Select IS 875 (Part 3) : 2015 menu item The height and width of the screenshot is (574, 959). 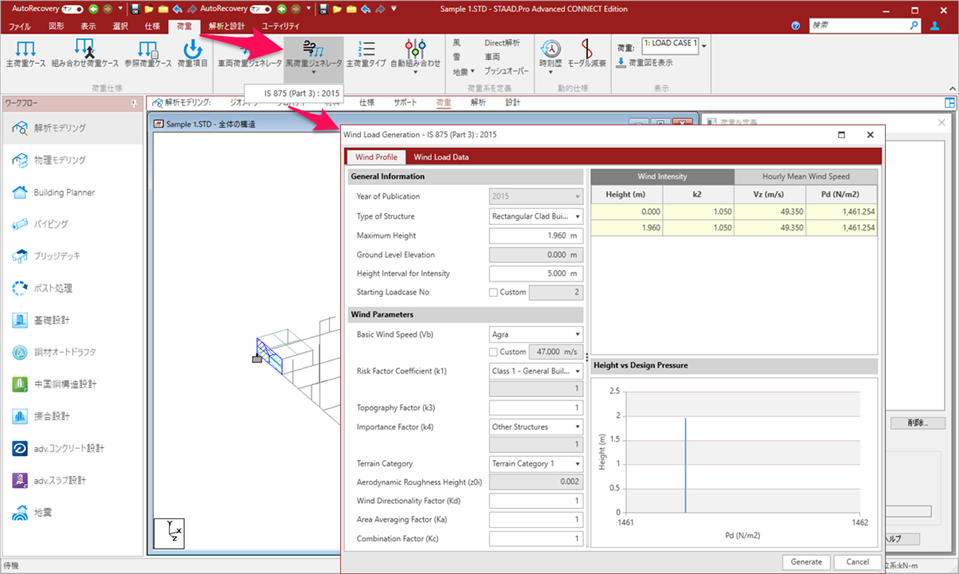point(294,94)
